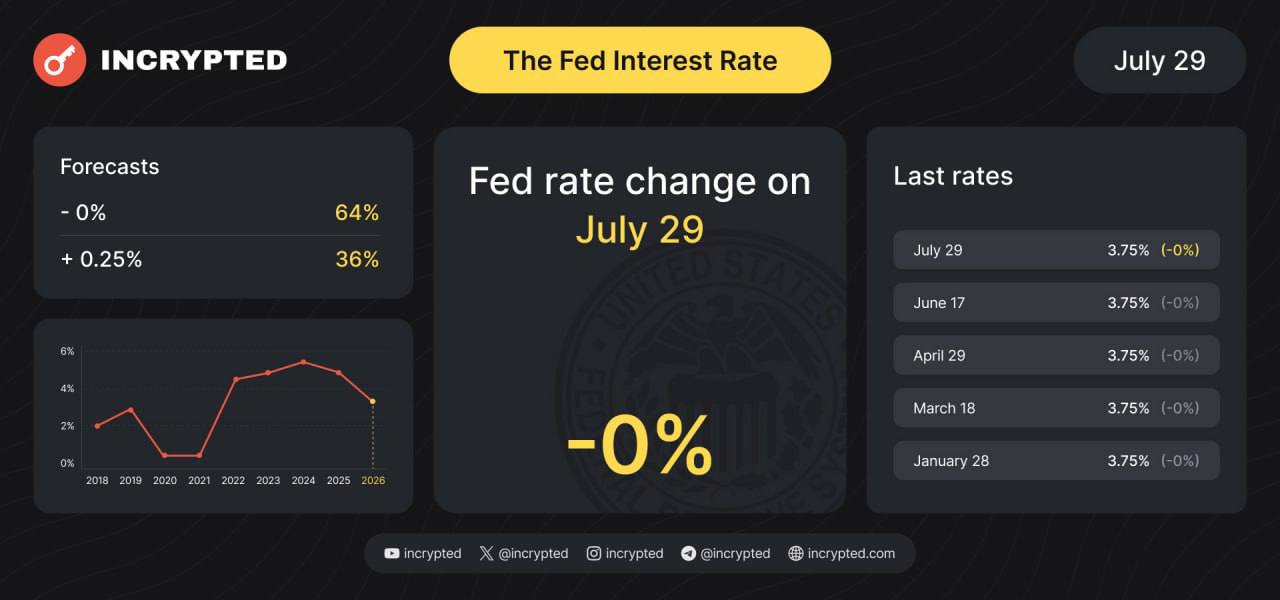The height and width of the screenshot is (600, 1280).
Task: Click the July 29 date pill
Action: click(x=1160, y=60)
